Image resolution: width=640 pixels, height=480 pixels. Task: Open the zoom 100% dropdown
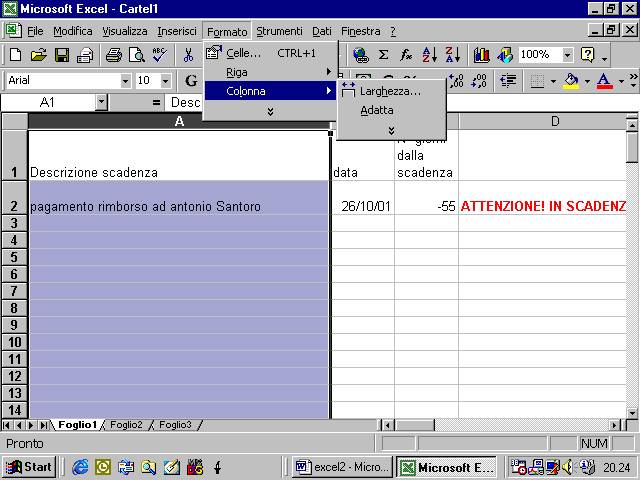(567, 54)
